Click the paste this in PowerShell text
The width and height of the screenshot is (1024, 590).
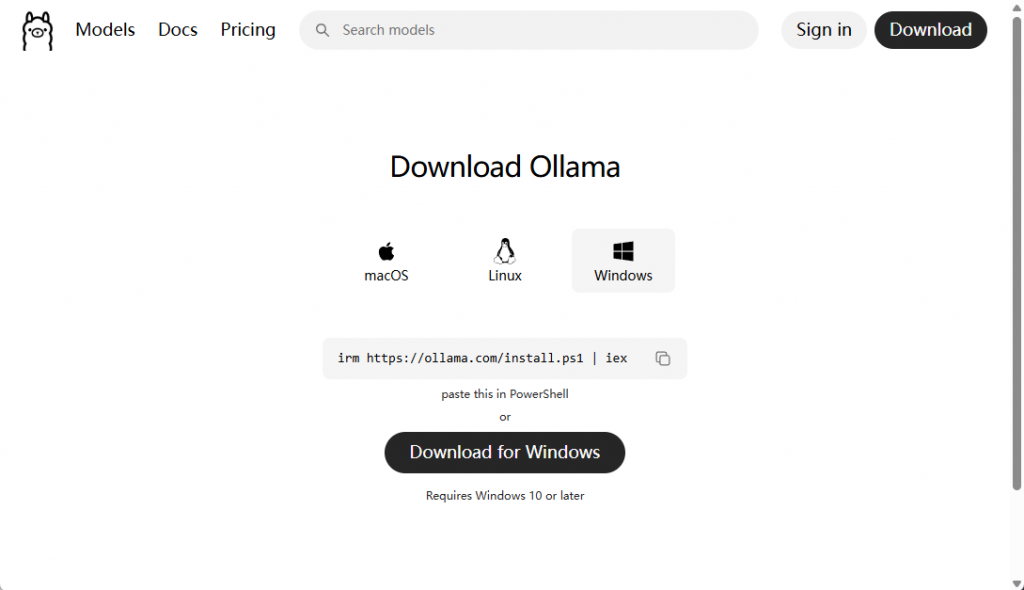point(505,394)
